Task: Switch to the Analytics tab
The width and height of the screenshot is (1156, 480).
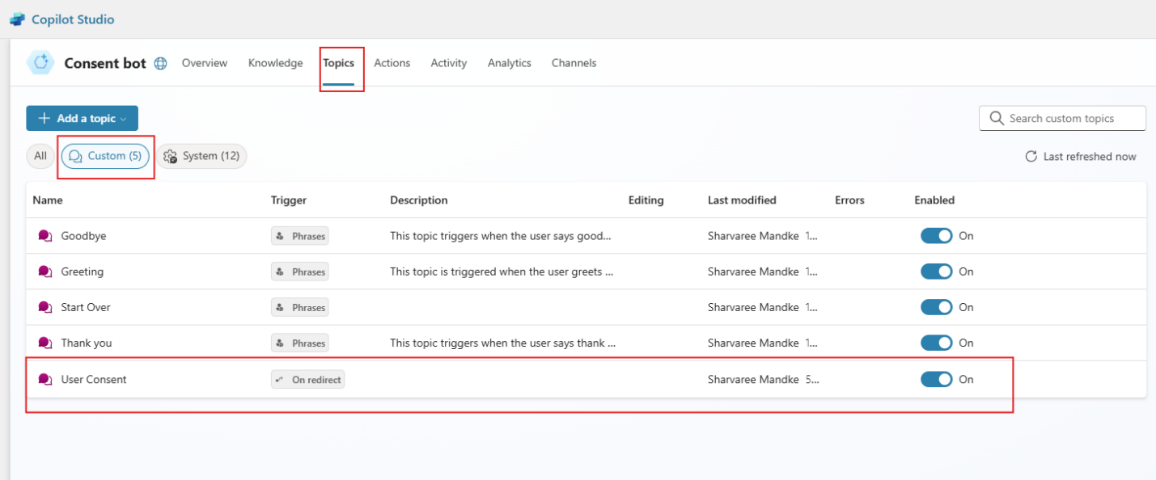Action: pyautogui.click(x=509, y=63)
